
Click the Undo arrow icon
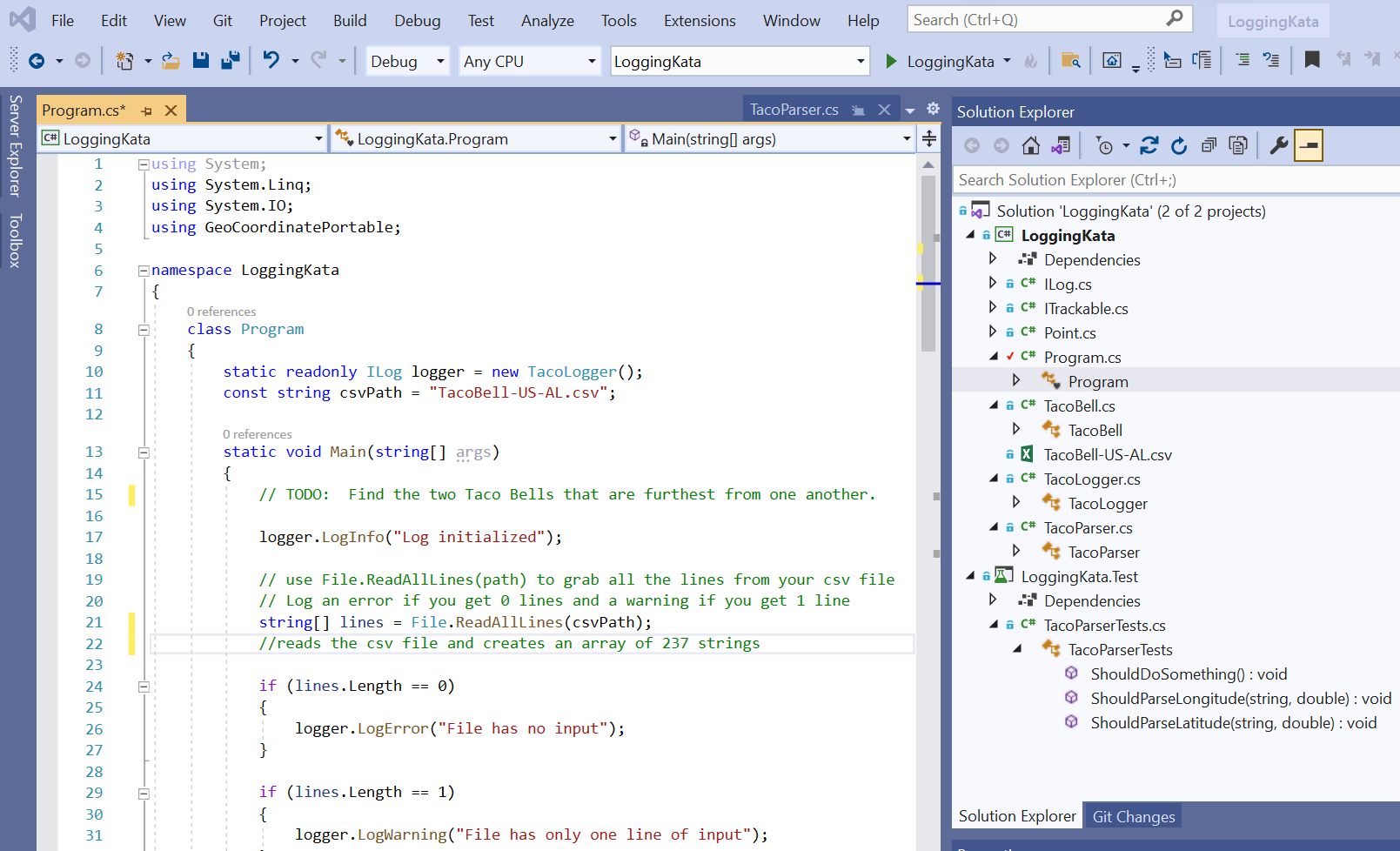coord(271,61)
